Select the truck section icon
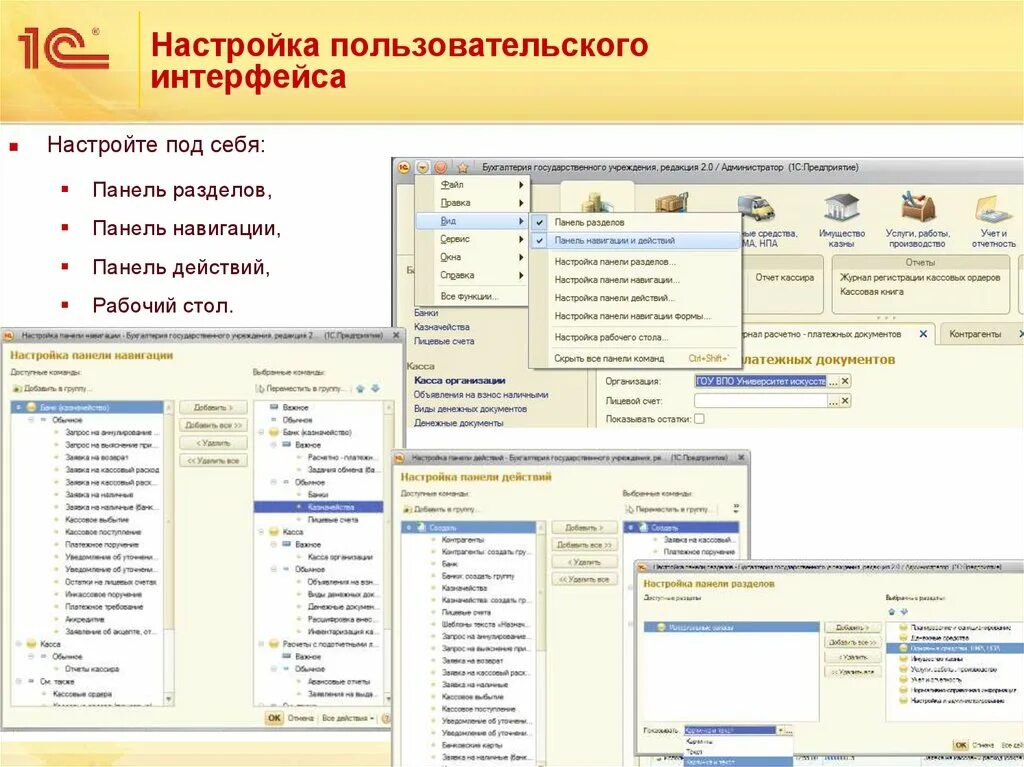The image size is (1024, 767). (756, 209)
